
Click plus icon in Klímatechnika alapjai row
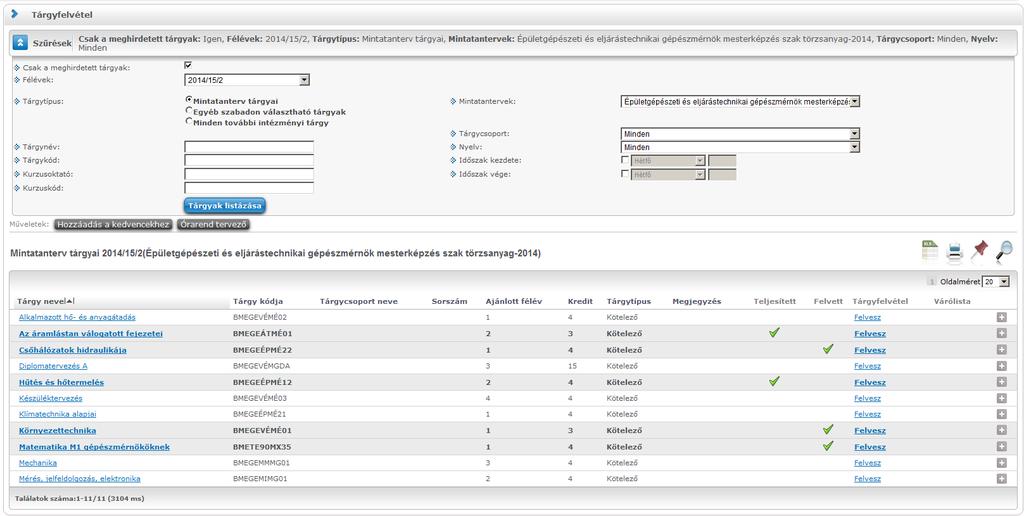tap(1001, 414)
